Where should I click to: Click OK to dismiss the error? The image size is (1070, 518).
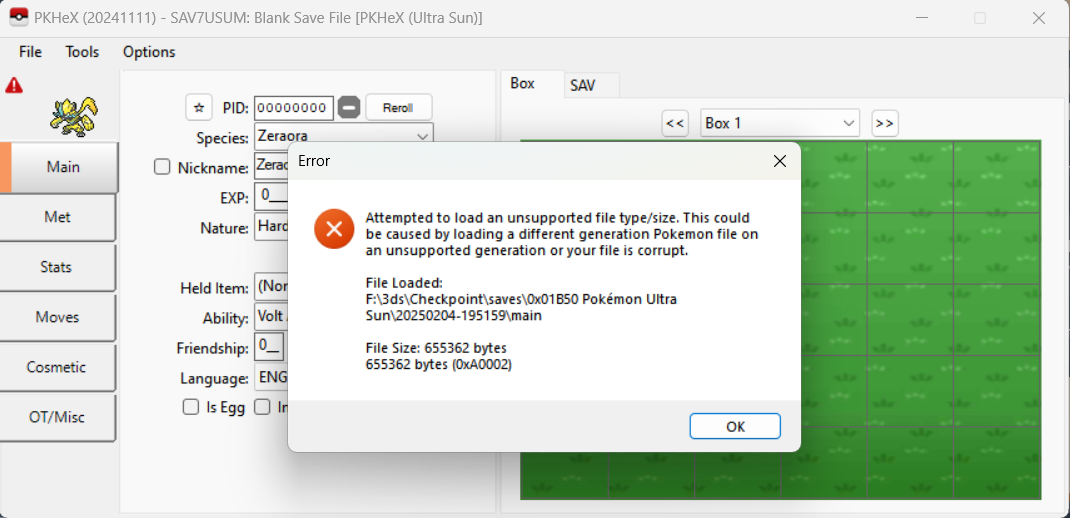(x=735, y=427)
